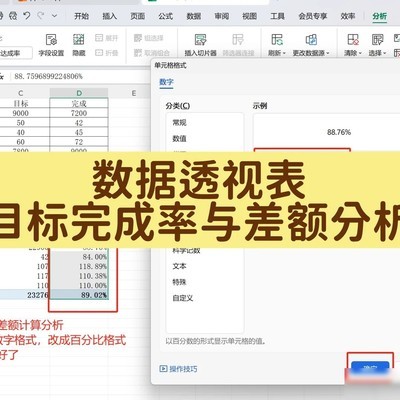Select column header D

[79, 93]
